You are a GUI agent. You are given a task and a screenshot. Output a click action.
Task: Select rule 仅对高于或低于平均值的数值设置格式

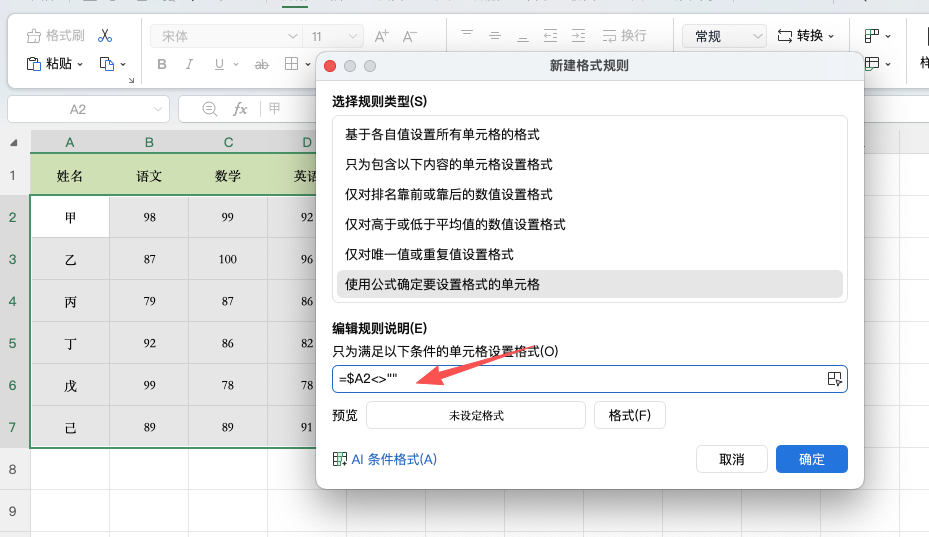(x=590, y=225)
